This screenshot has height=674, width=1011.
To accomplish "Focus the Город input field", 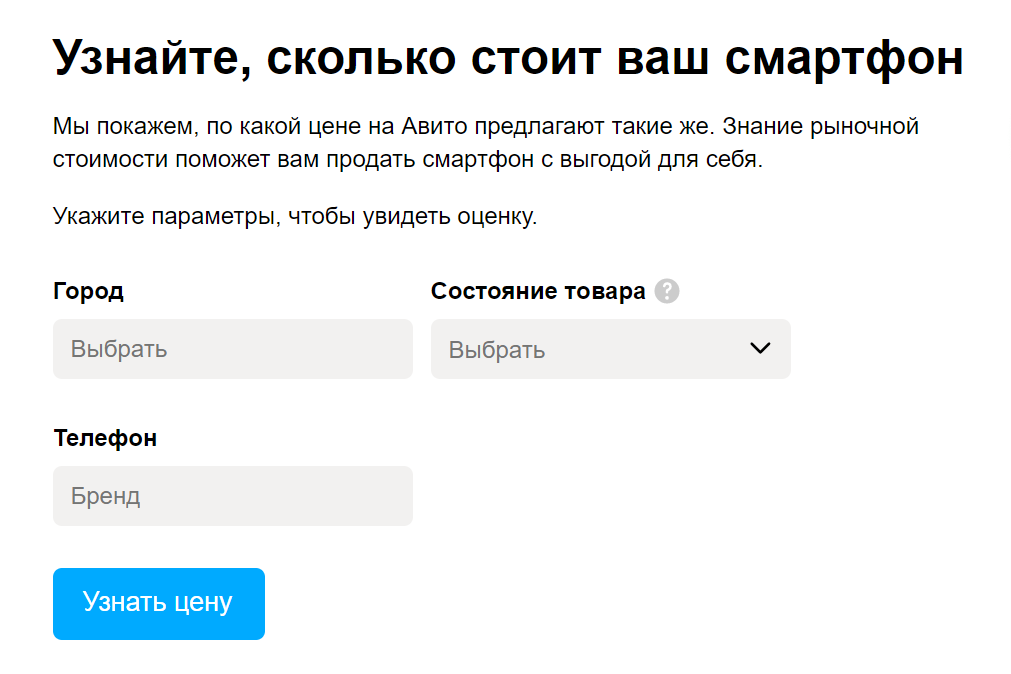I will (232, 349).
